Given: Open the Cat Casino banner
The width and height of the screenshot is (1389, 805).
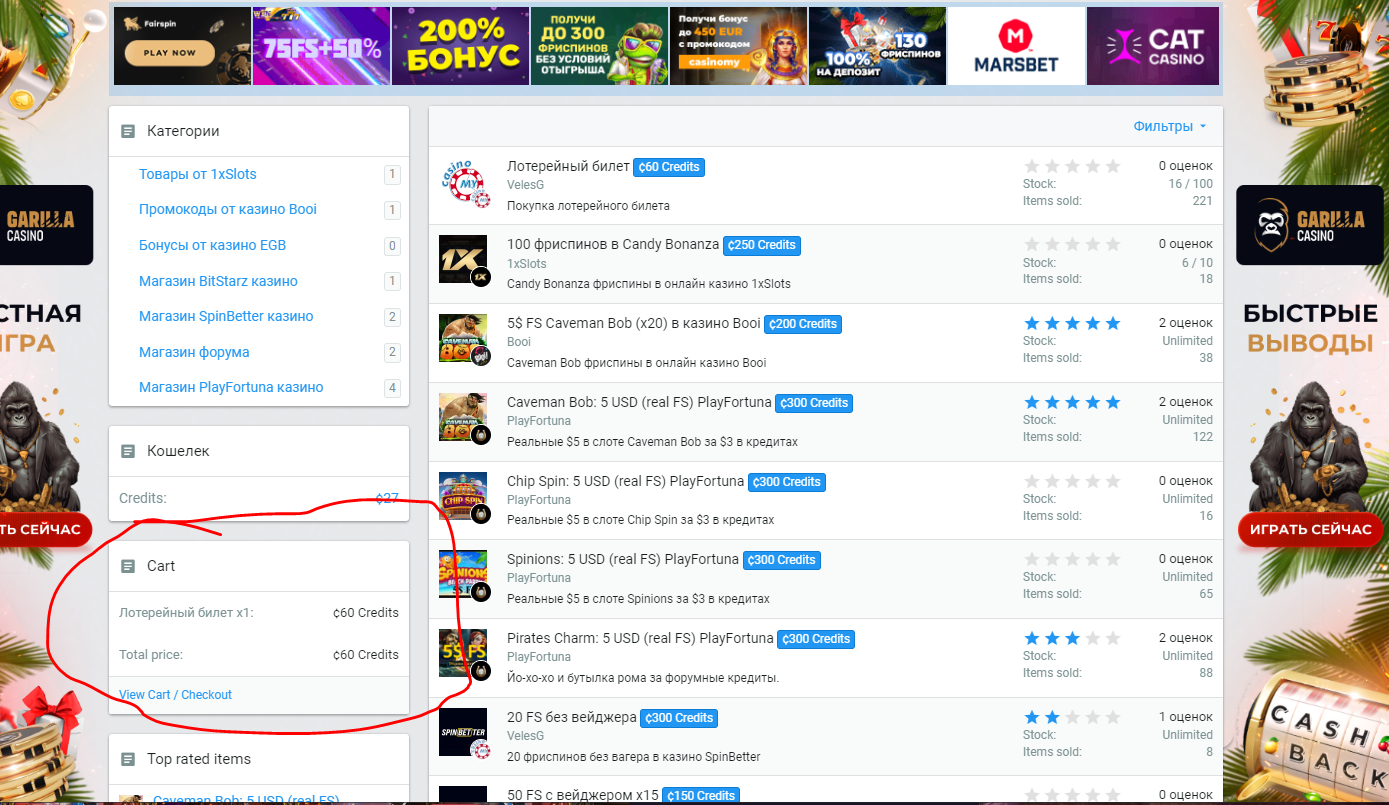Looking at the screenshot, I should [x=1153, y=46].
